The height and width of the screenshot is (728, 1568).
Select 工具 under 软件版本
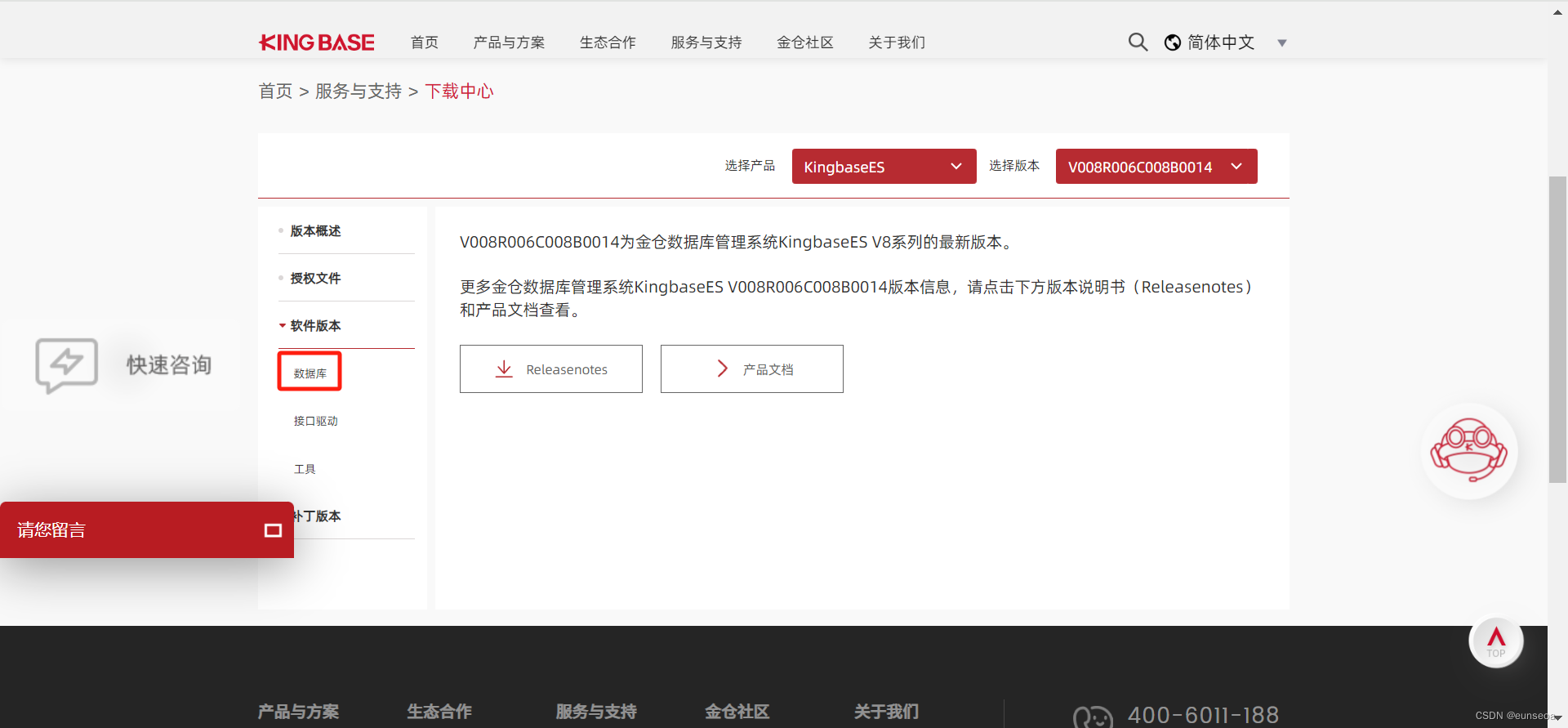pos(305,469)
